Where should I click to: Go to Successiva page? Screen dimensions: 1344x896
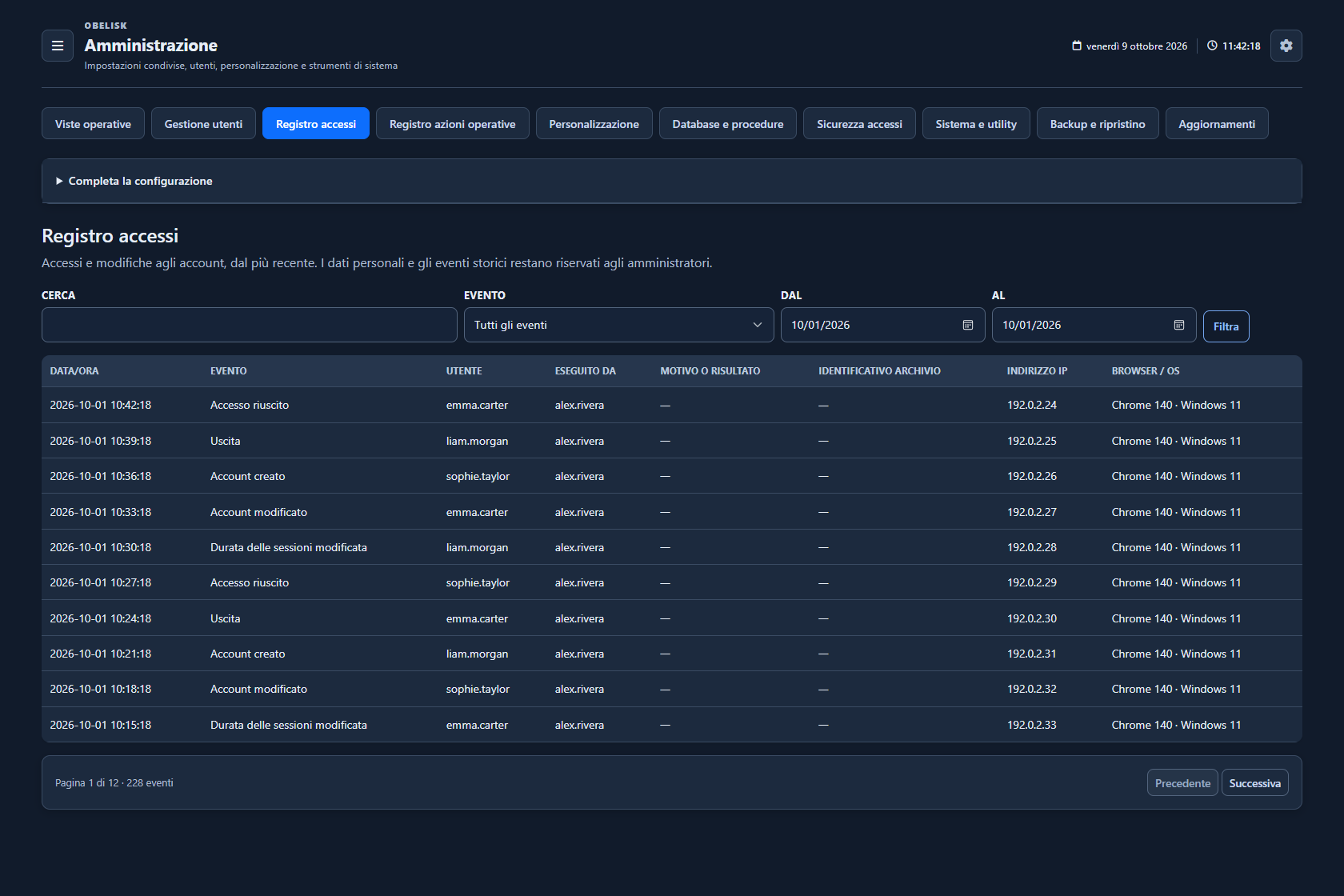click(x=1254, y=782)
